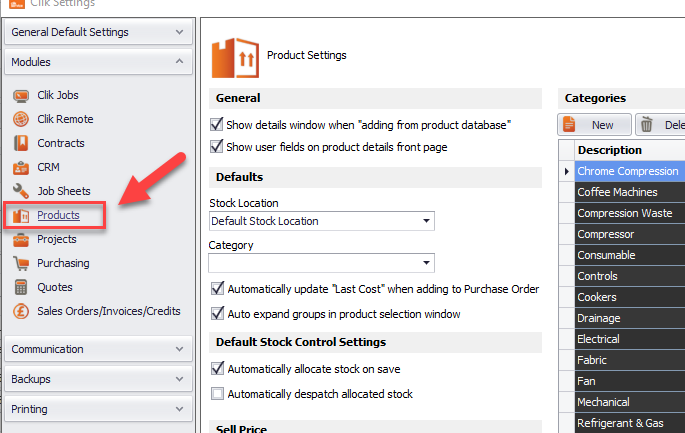Screen dimensions: 685x433
Task: Open the Projects module icon
Action: 21,239
